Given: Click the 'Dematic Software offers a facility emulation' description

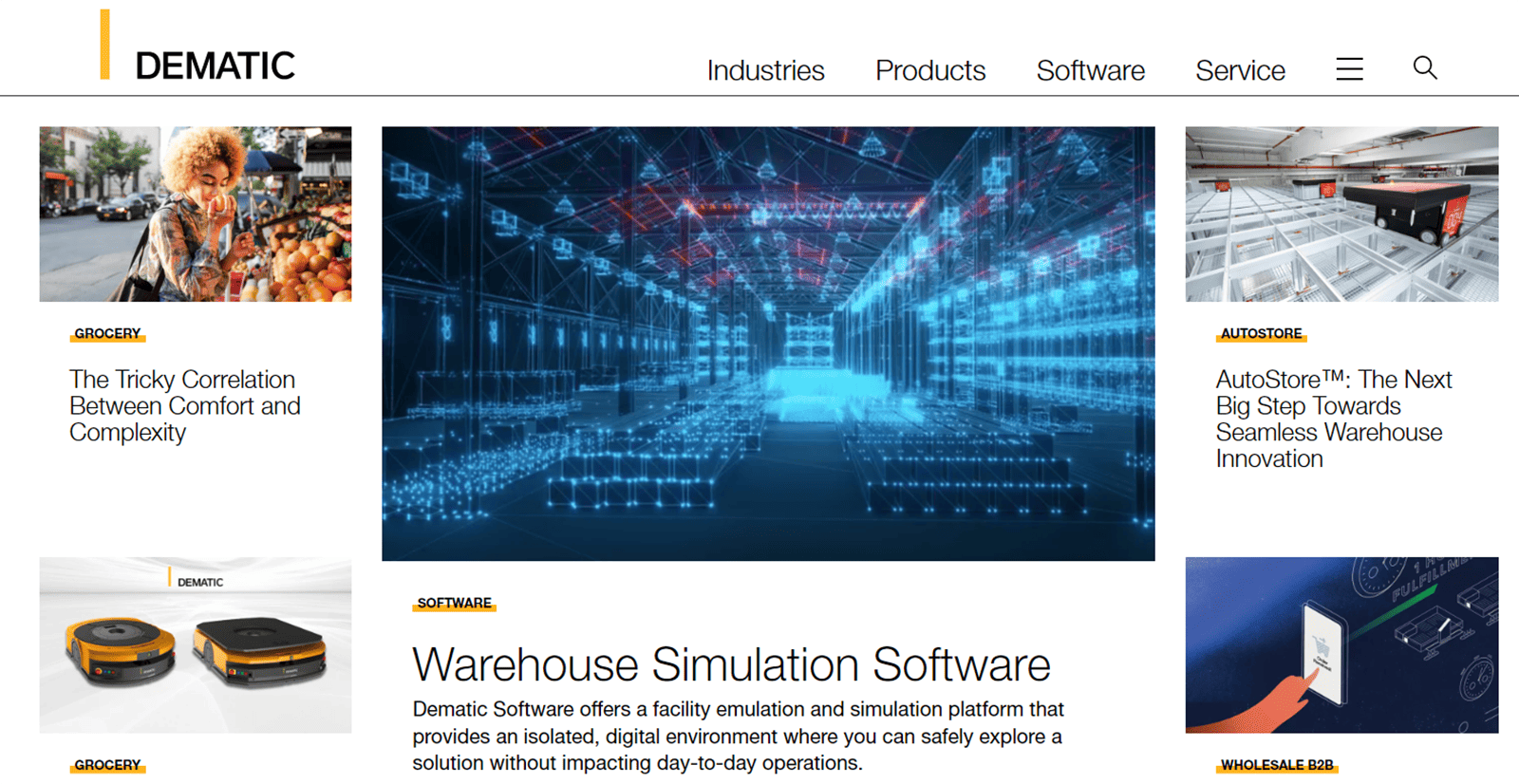Looking at the screenshot, I should [x=738, y=736].
